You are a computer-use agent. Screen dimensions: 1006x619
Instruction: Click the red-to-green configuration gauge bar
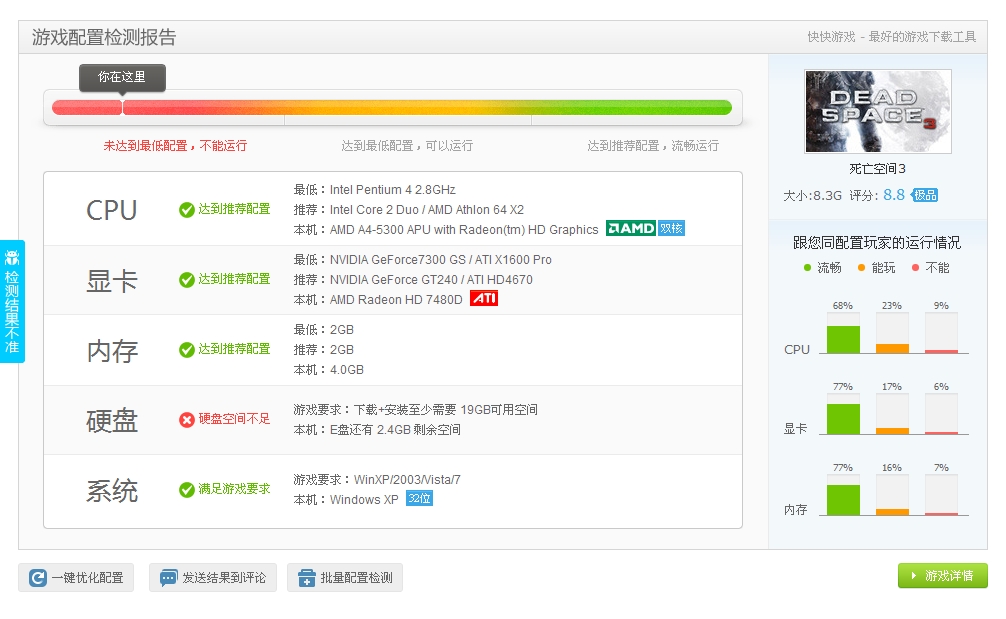[392, 107]
